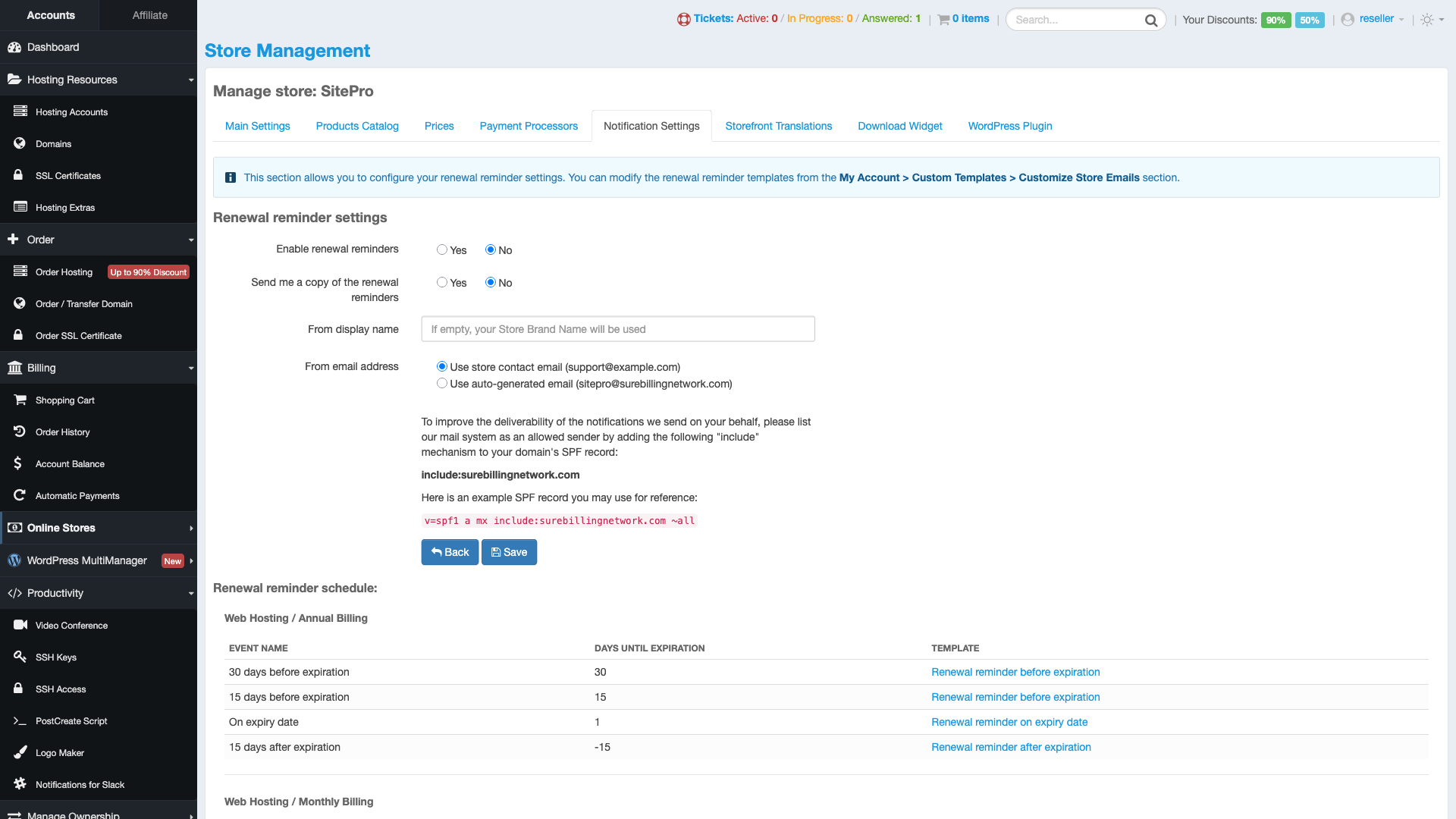The image size is (1456, 819).
Task: Switch to the Payment Processors tab
Action: tap(528, 126)
